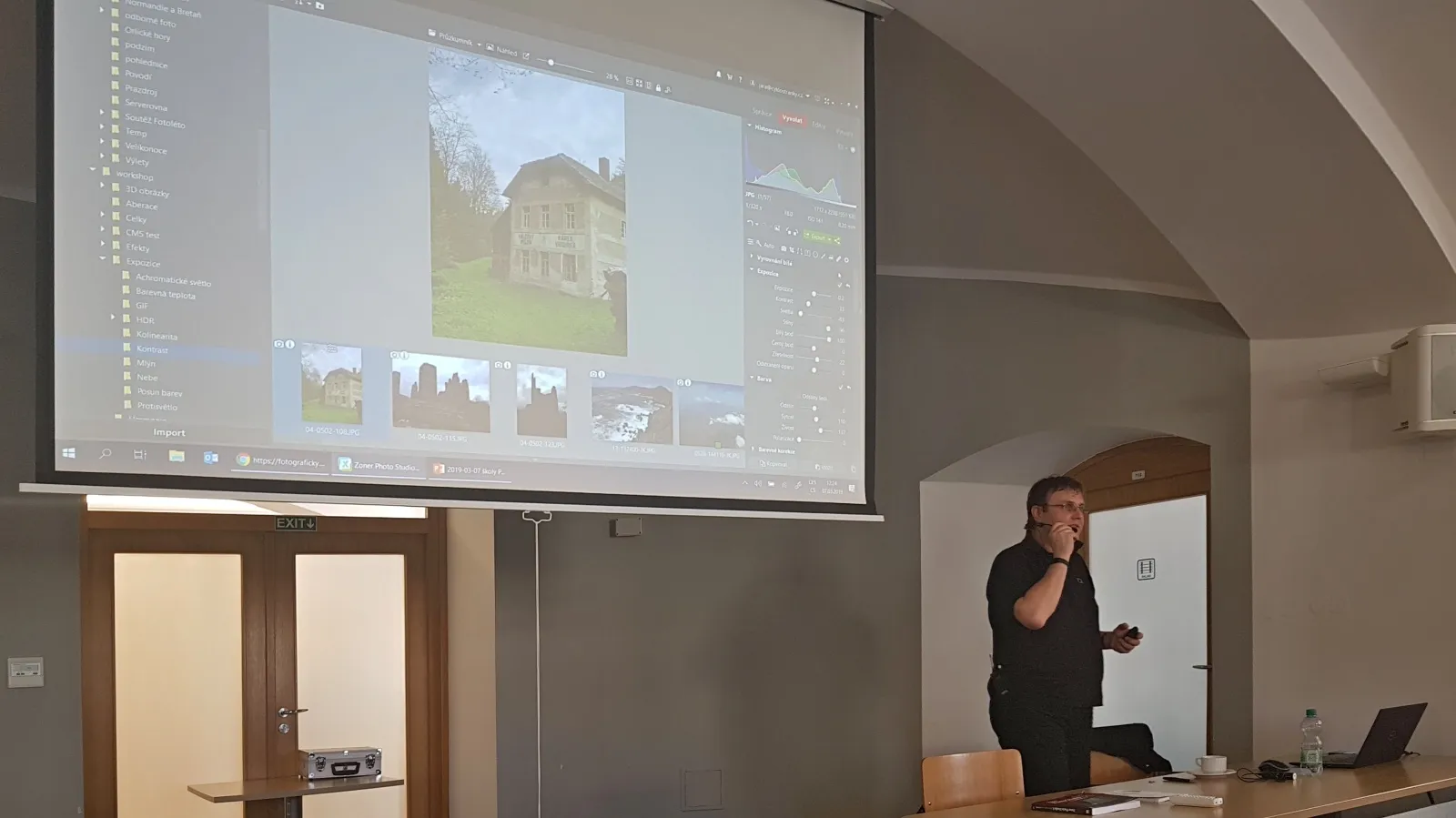Open the Posun barev folder
This screenshot has width=1456, height=818.
click(159, 392)
